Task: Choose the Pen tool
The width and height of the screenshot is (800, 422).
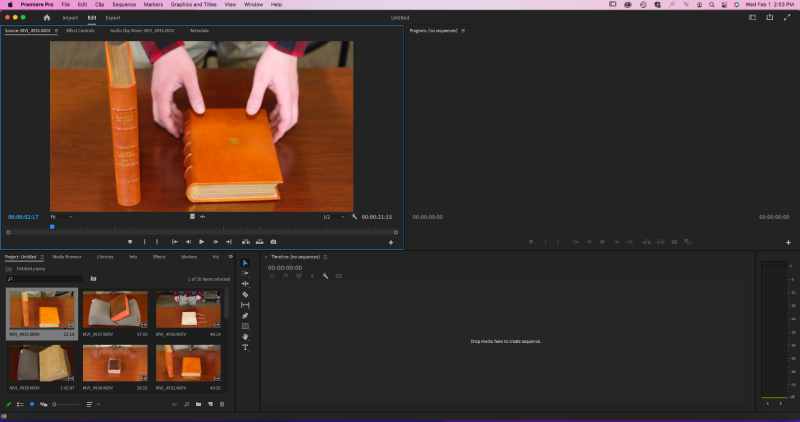Action: coord(245,316)
